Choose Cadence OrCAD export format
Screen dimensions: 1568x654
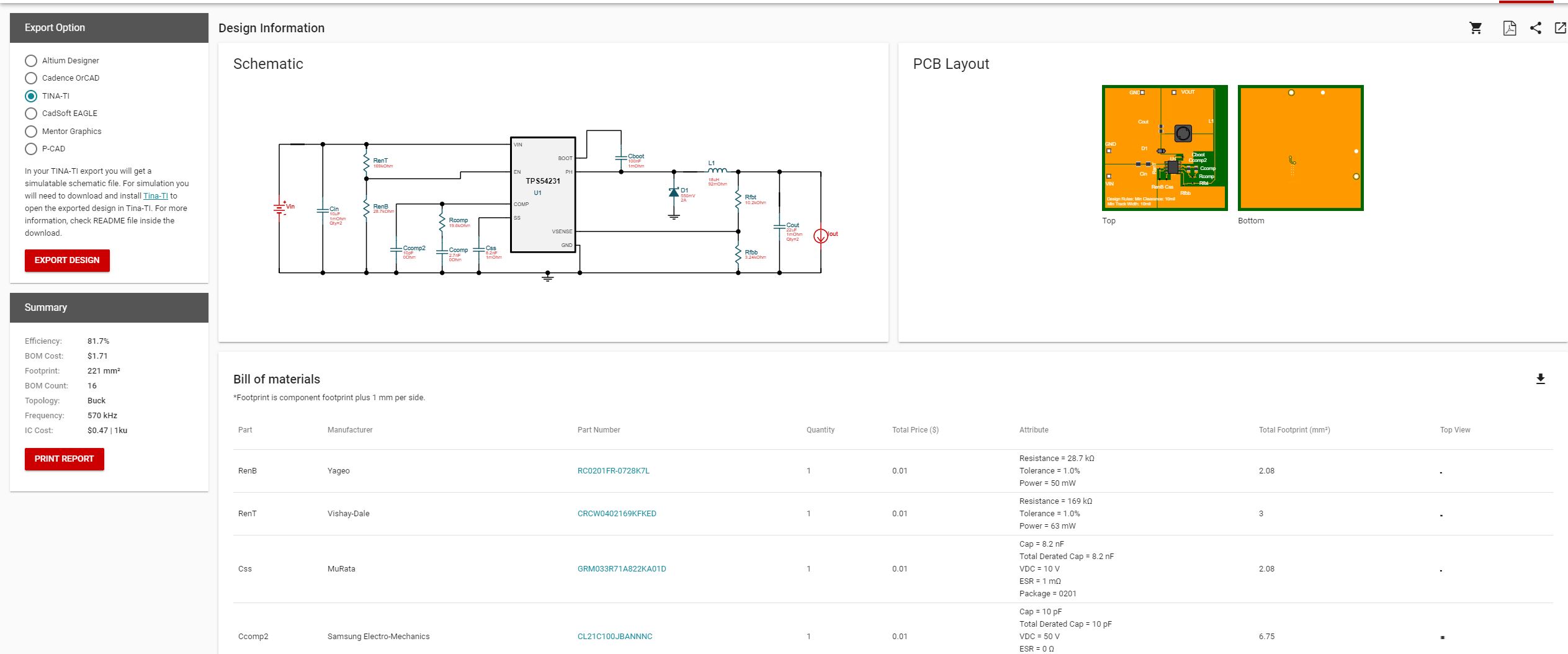tap(31, 78)
